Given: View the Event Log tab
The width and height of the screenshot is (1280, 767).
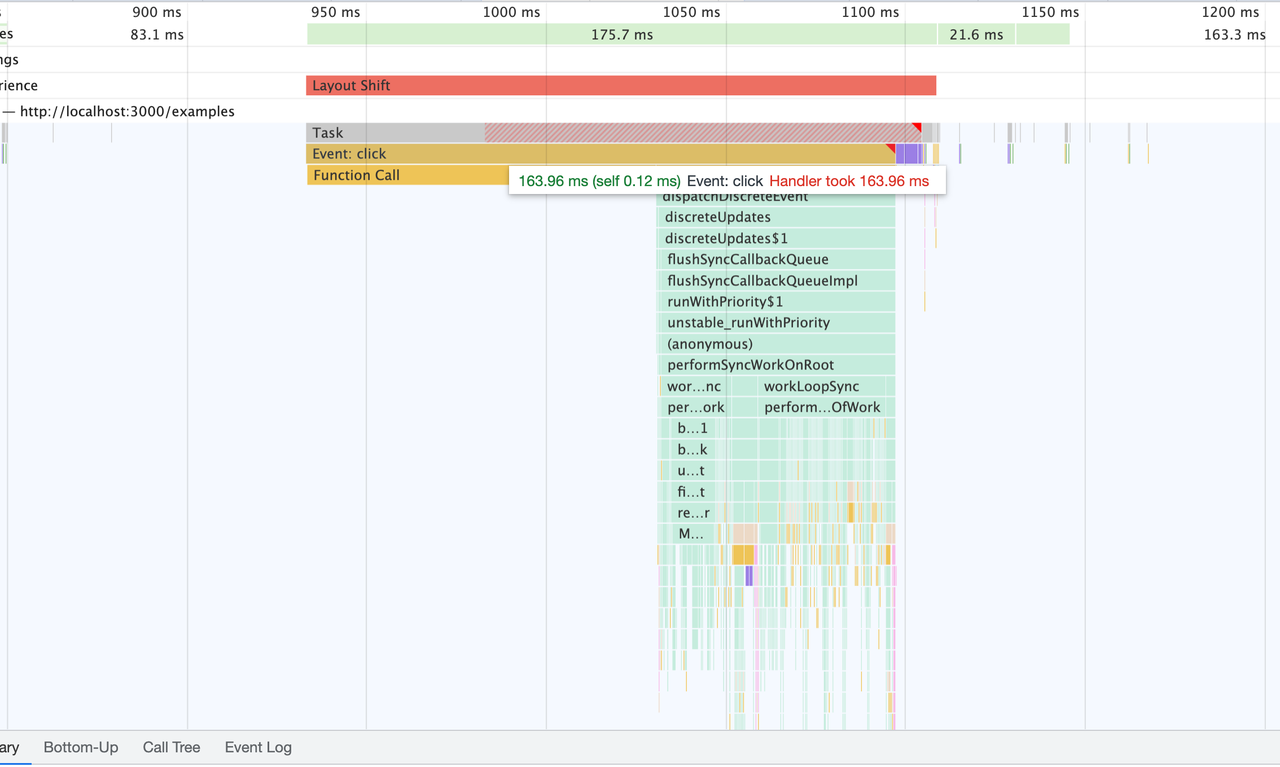Looking at the screenshot, I should coord(258,747).
